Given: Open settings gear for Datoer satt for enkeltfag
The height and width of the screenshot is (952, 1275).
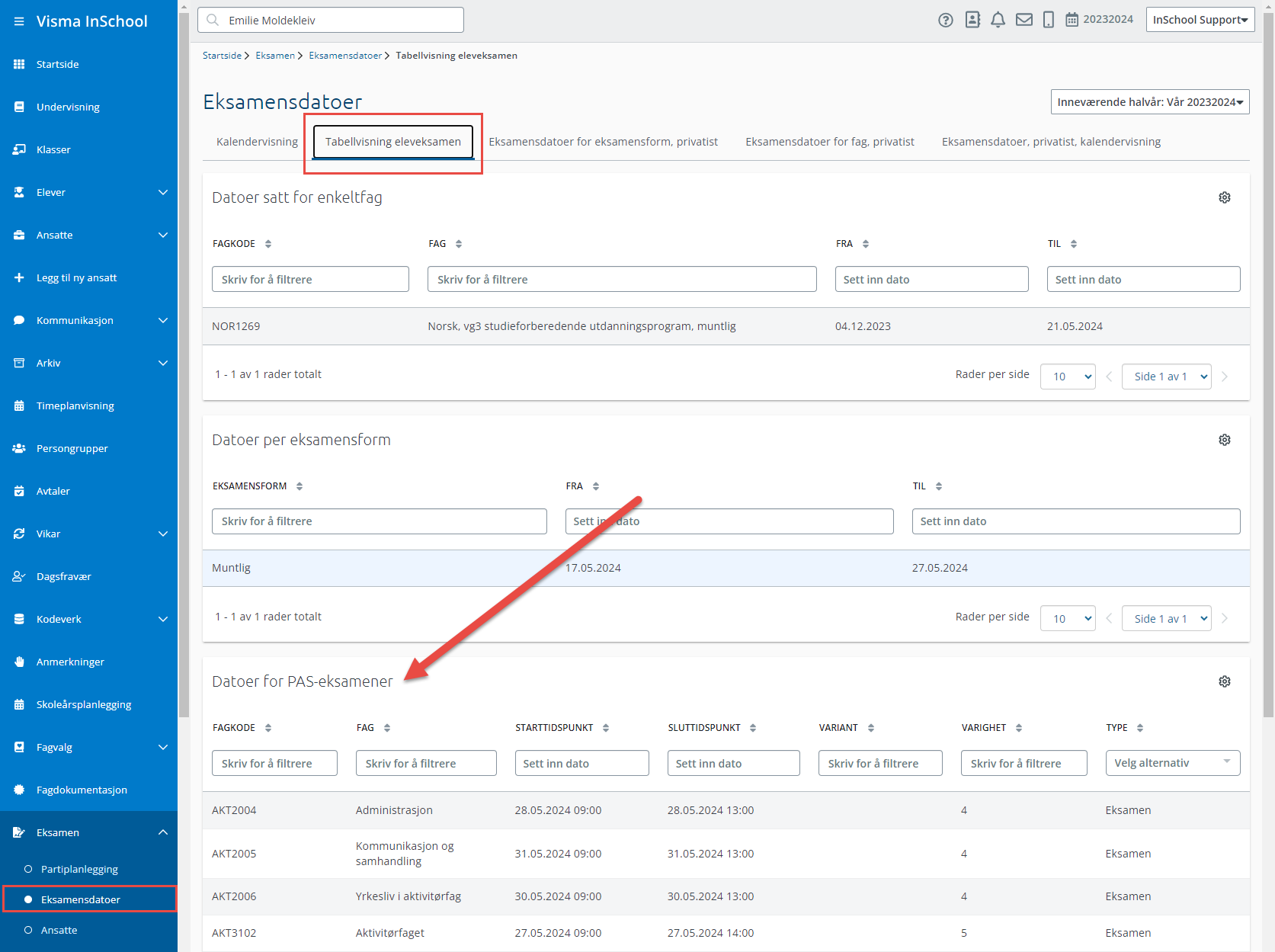Looking at the screenshot, I should tap(1224, 197).
